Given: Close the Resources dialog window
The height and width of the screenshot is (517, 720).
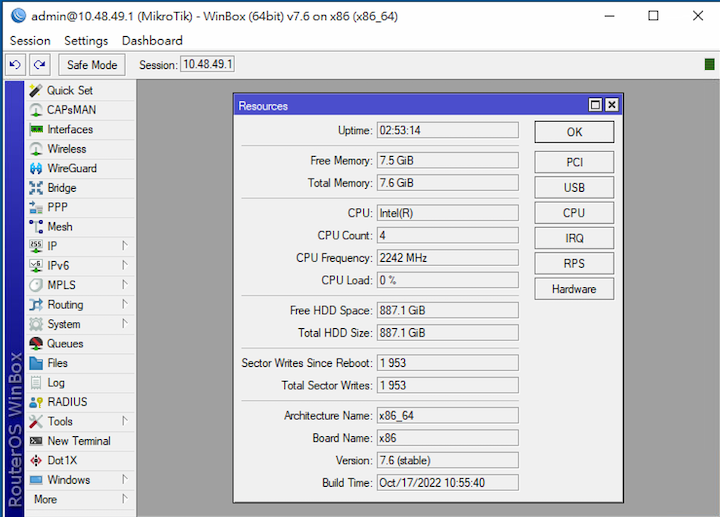Looking at the screenshot, I should pyautogui.click(x=612, y=105).
